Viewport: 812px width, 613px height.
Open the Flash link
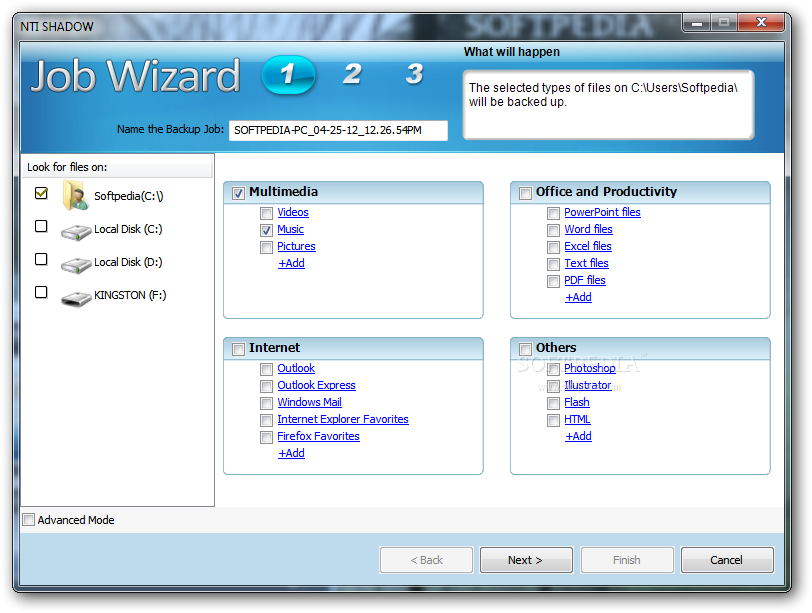pos(577,402)
